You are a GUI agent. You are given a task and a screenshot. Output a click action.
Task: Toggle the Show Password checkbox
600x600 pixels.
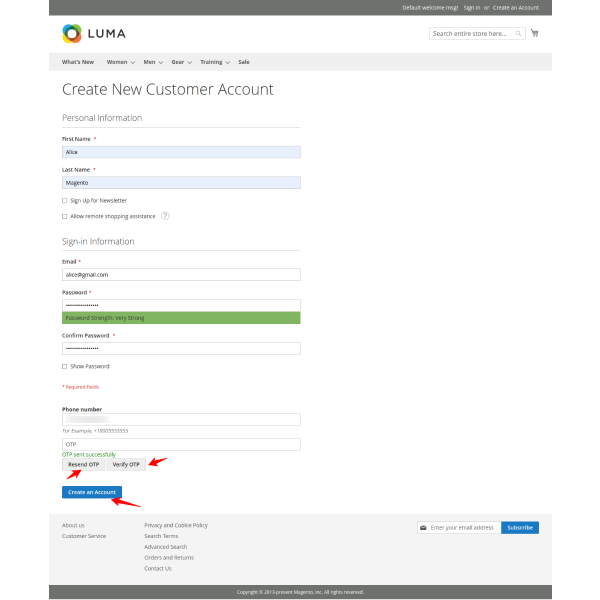point(65,366)
